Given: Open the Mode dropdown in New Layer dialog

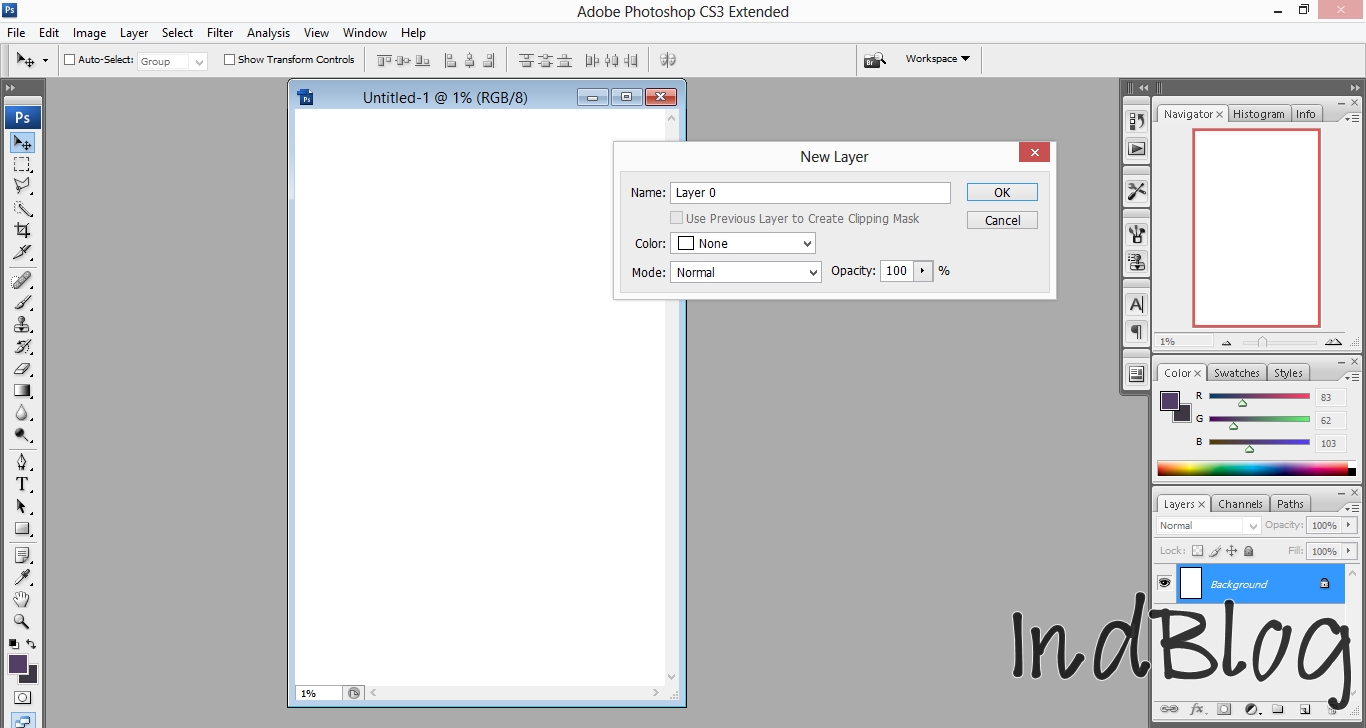Looking at the screenshot, I should [746, 272].
